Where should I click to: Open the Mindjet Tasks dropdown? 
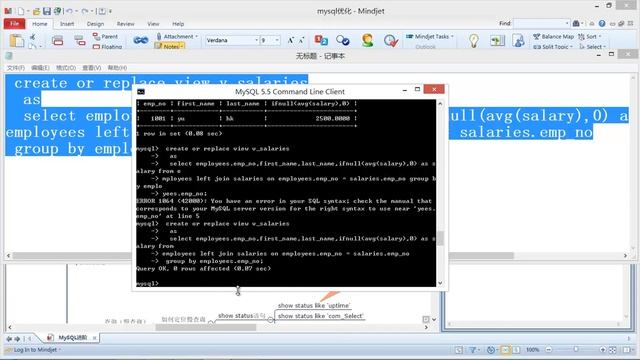(x=430, y=36)
